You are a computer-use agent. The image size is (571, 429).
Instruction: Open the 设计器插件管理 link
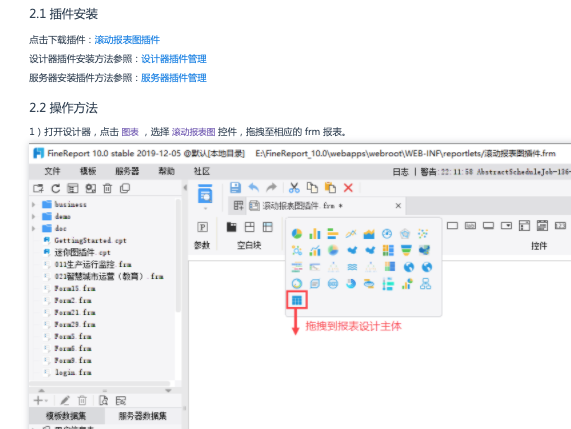pos(174,59)
